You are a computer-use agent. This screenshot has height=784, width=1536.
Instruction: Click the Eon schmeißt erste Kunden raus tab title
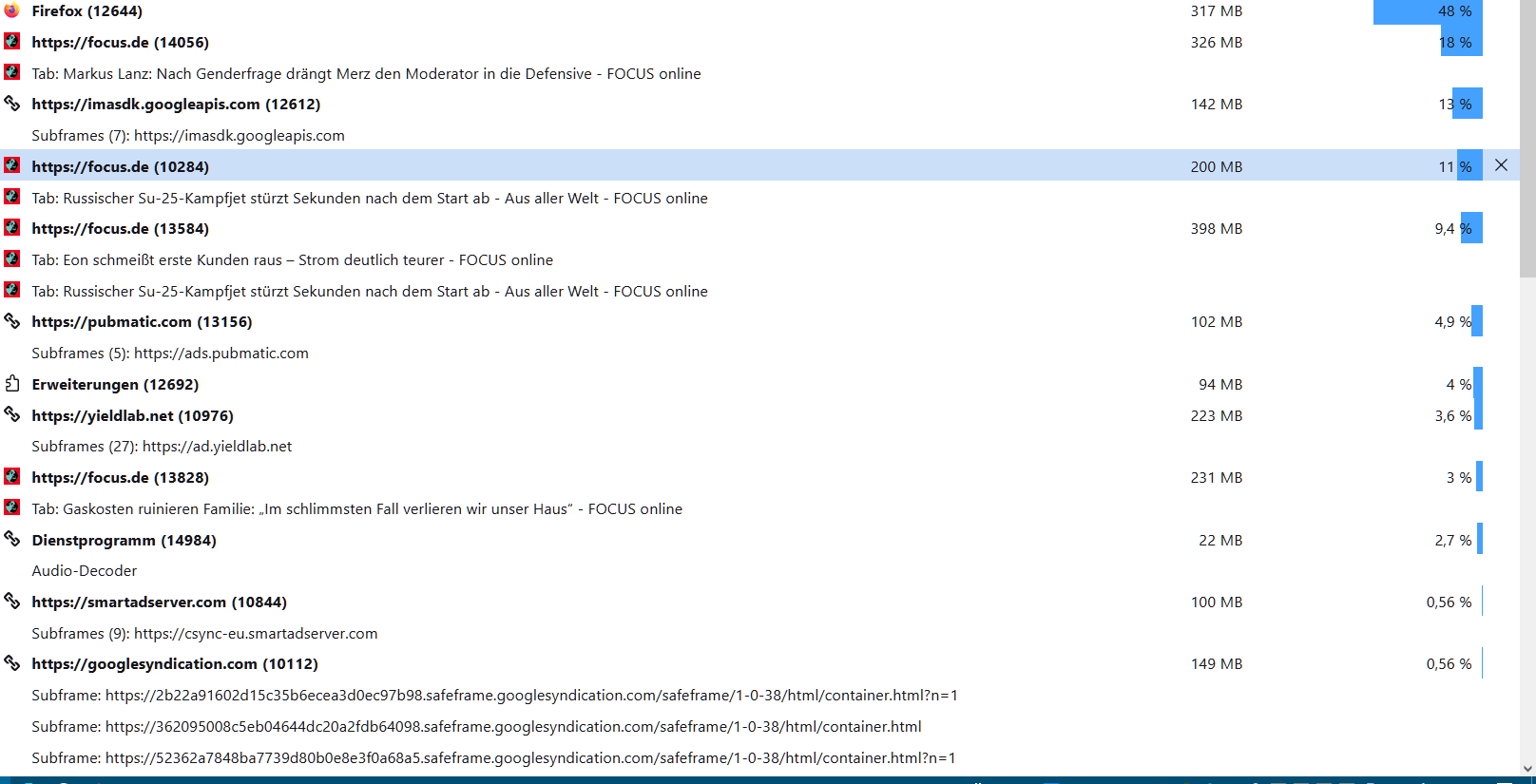(293, 260)
